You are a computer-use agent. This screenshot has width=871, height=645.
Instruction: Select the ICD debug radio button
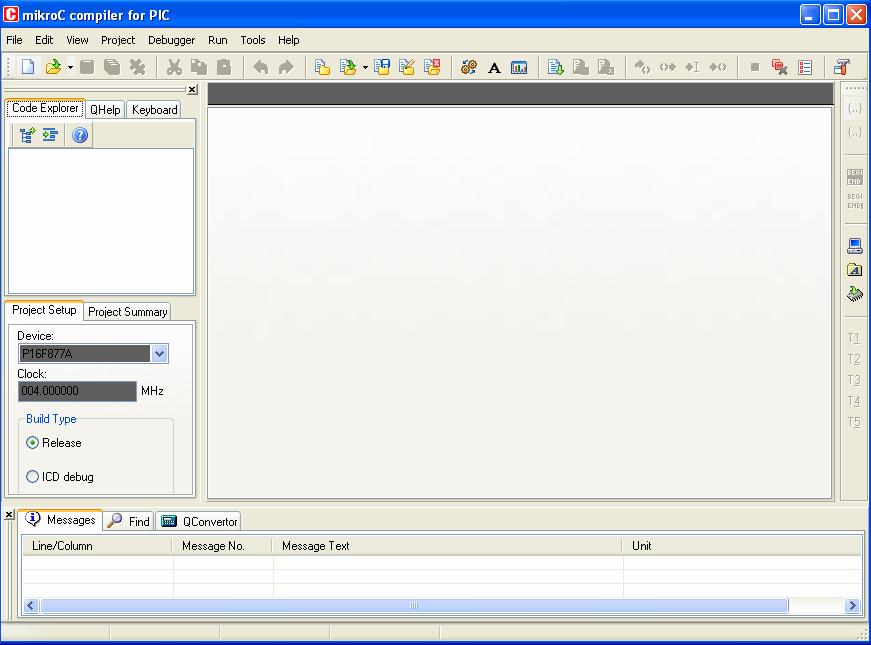click(32, 477)
